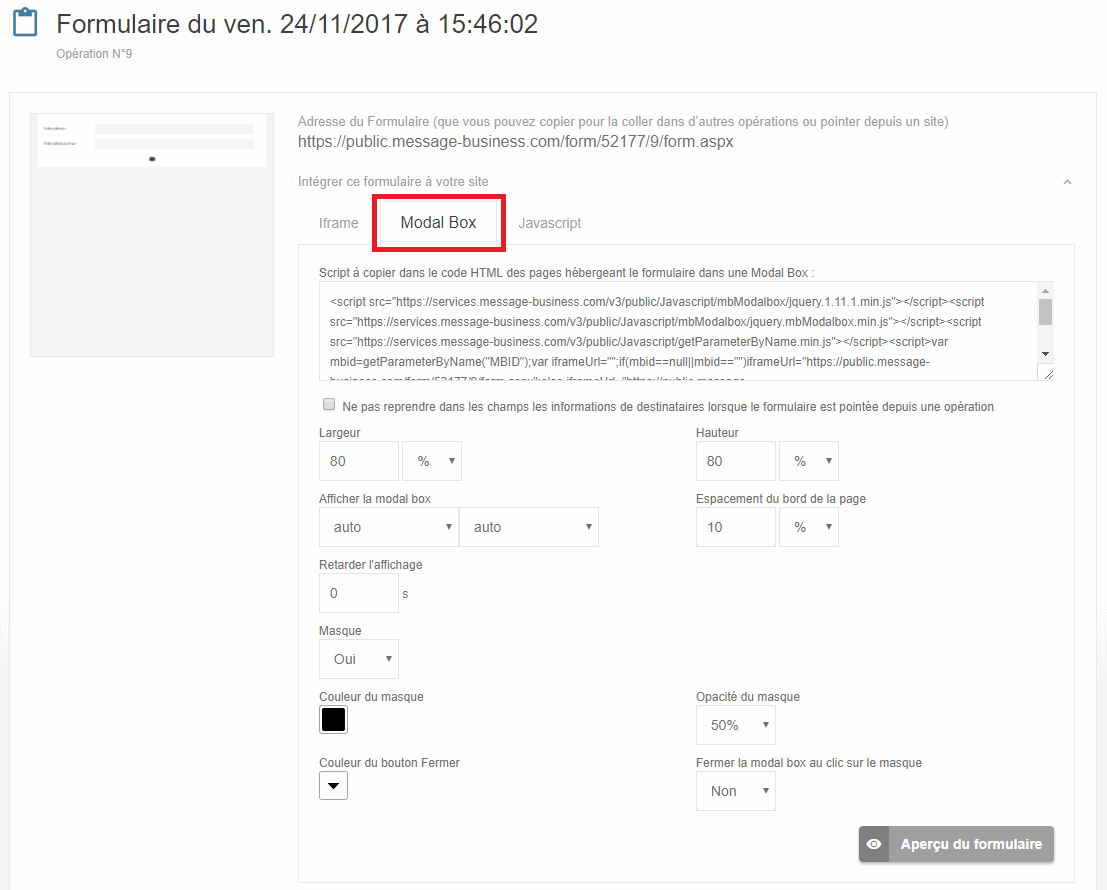Click the 'Retarder l'affichage' seconds field
1107x890 pixels.
pos(359,593)
